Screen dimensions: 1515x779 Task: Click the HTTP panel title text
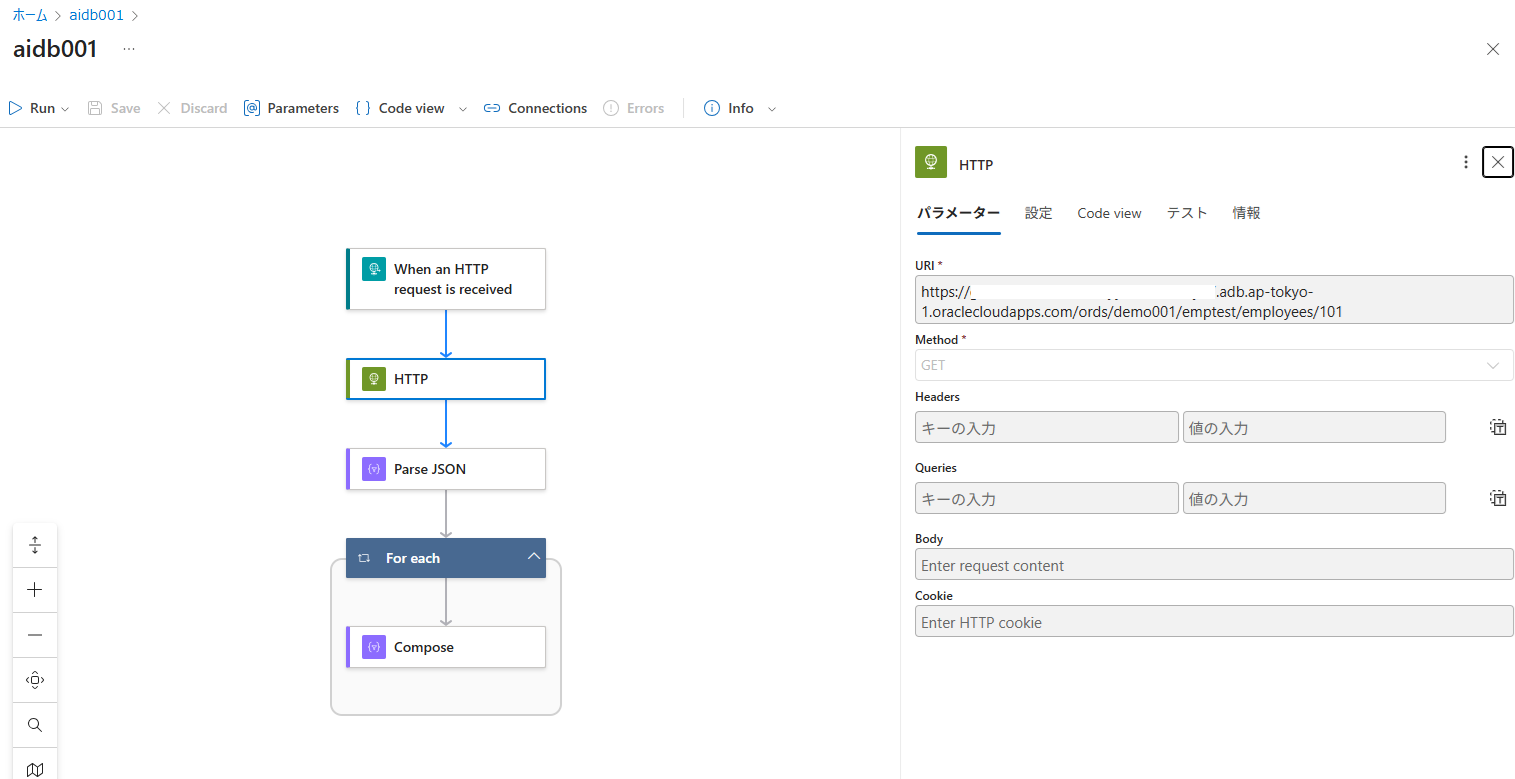tap(976, 164)
